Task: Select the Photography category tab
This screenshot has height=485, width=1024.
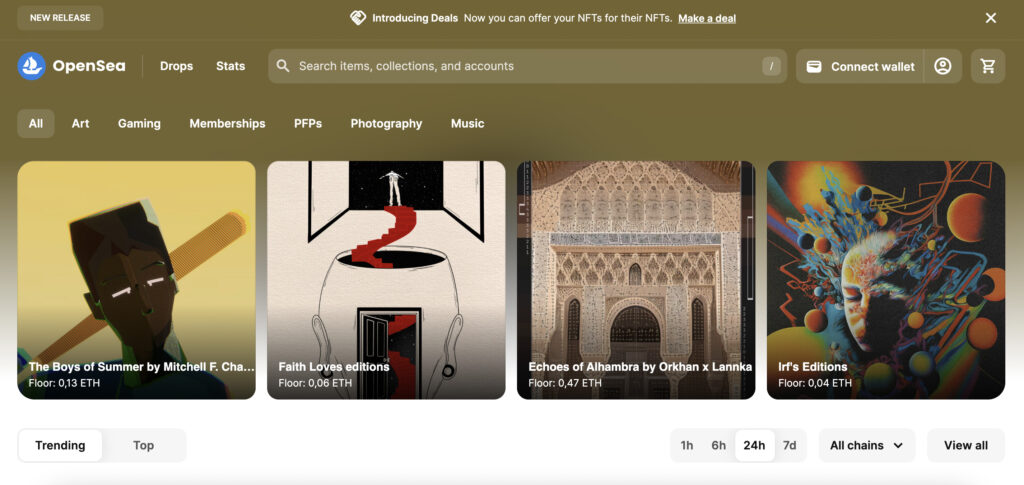Action: tap(386, 123)
